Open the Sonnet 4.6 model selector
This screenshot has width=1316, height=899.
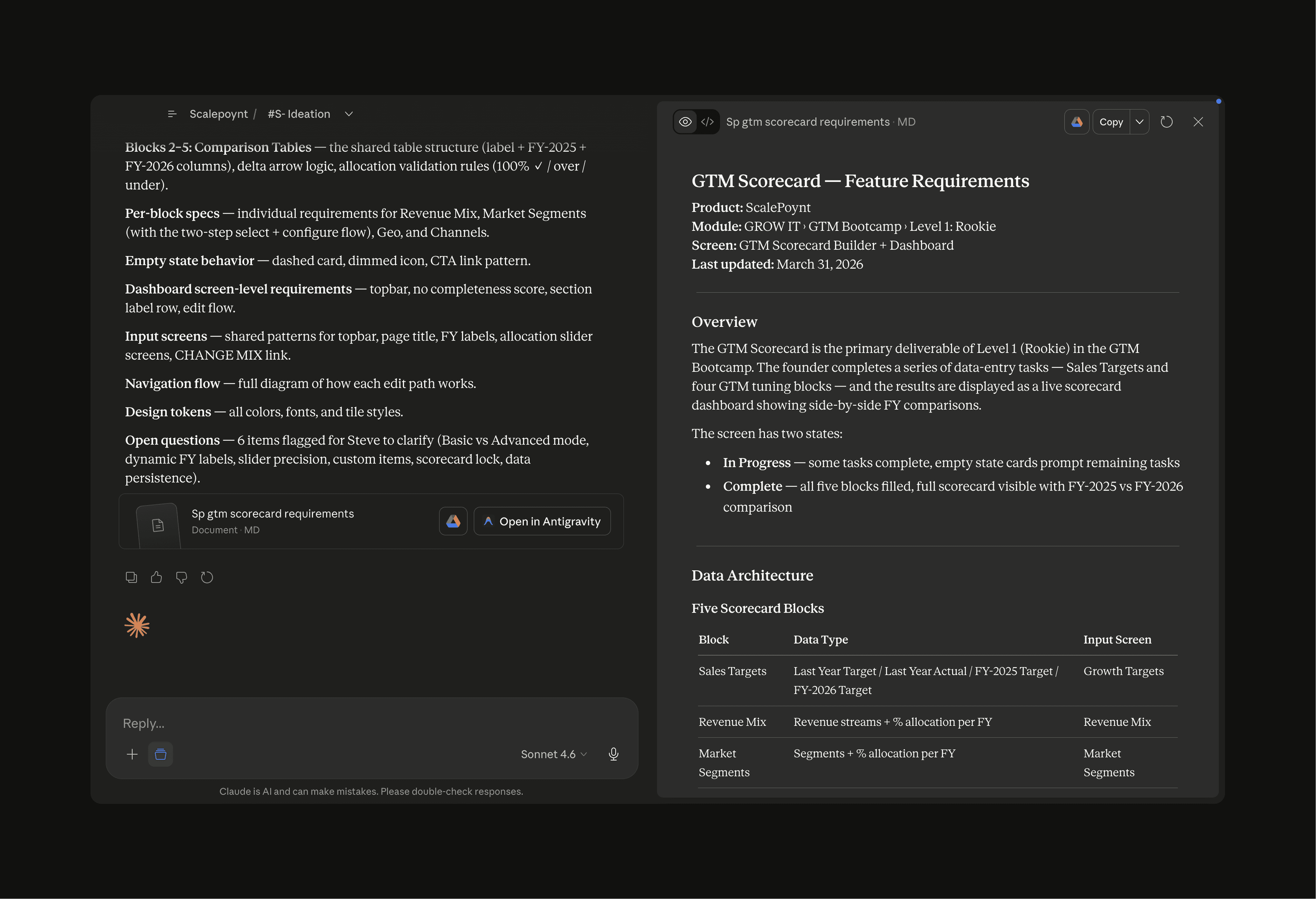[553, 754]
